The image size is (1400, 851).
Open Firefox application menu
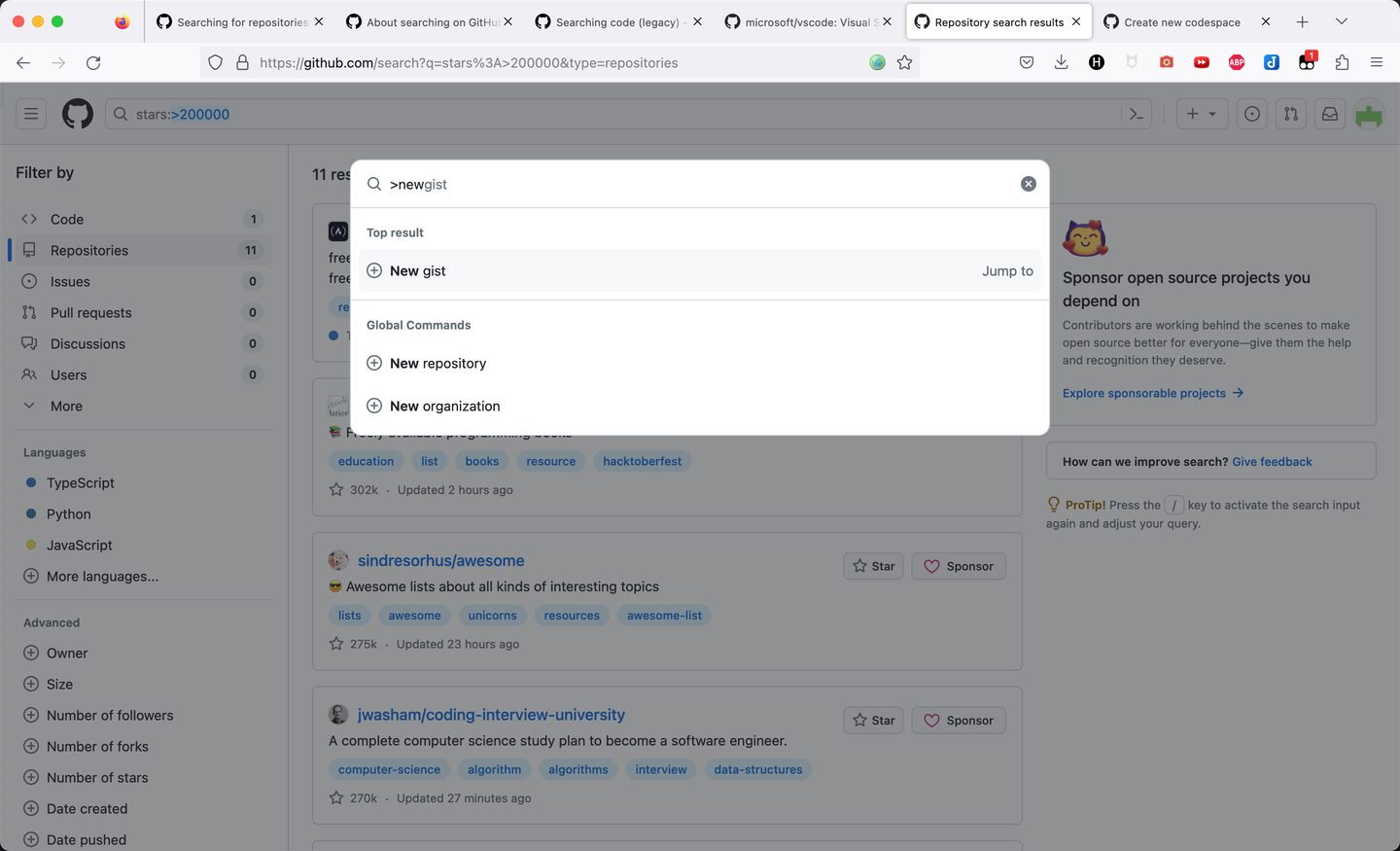1377,62
